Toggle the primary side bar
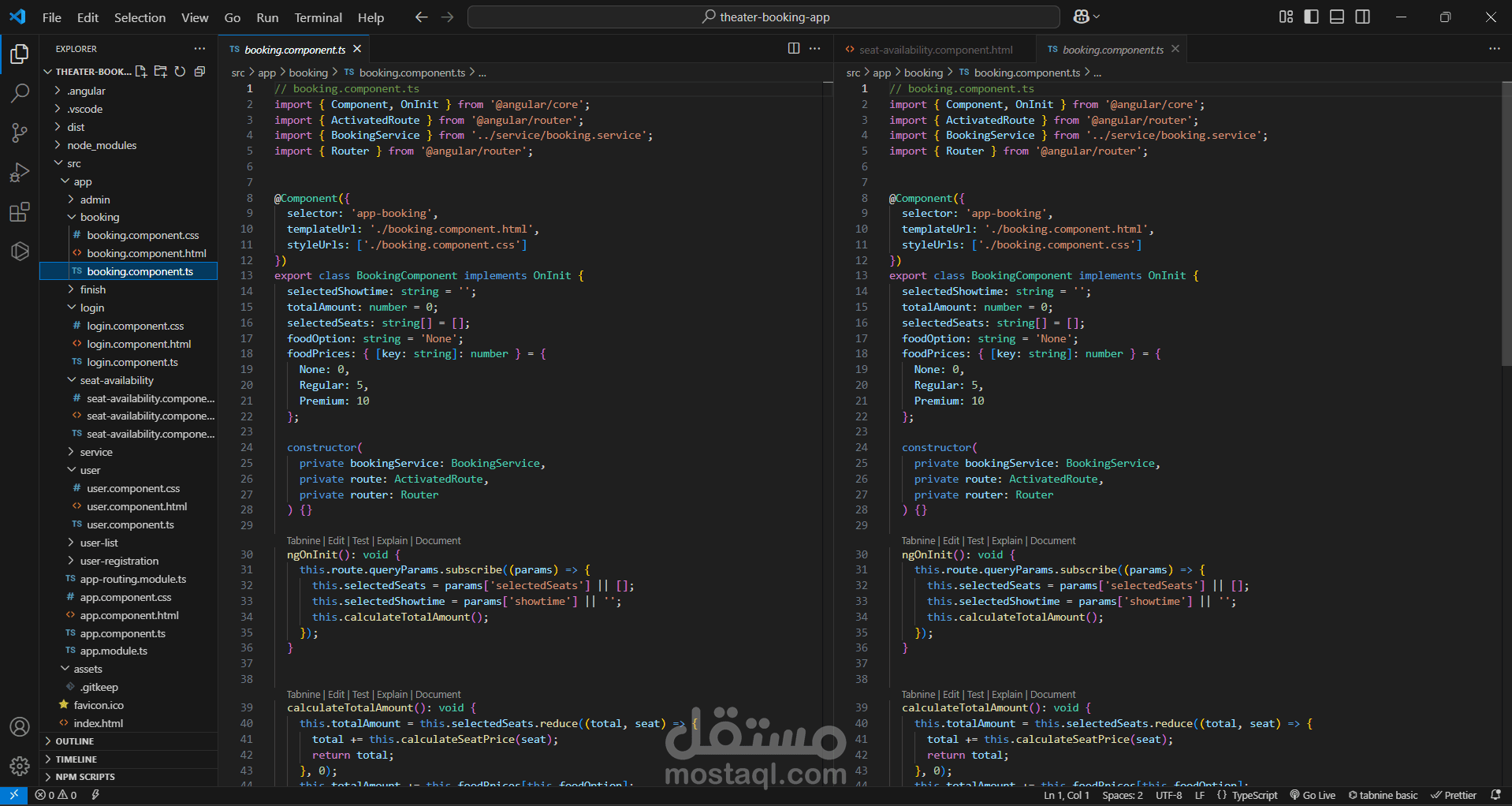Image resolution: width=1512 pixels, height=806 pixels. (1311, 17)
